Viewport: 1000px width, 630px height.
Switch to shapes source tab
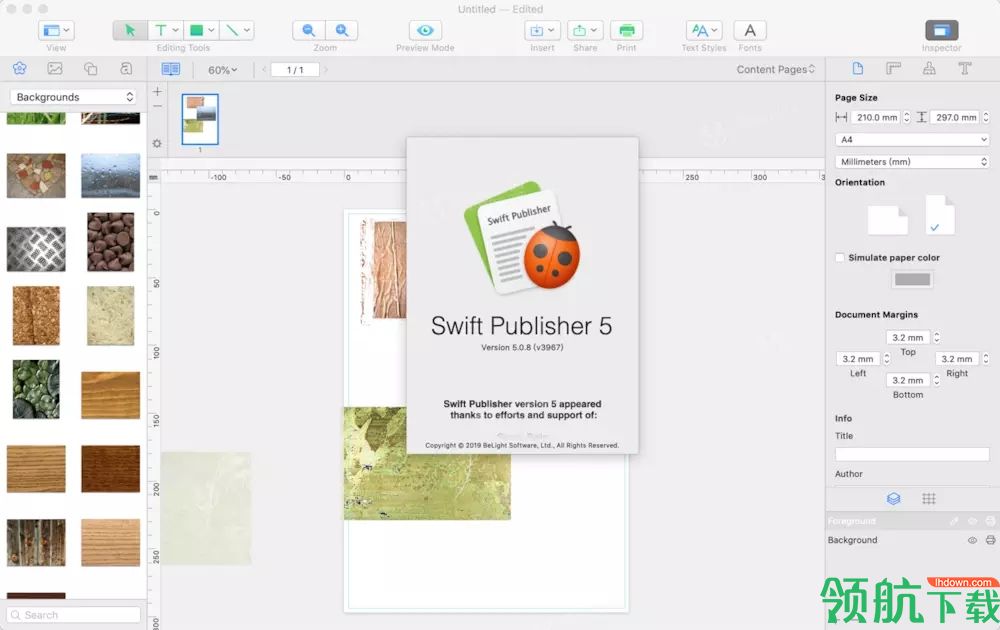tap(91, 68)
